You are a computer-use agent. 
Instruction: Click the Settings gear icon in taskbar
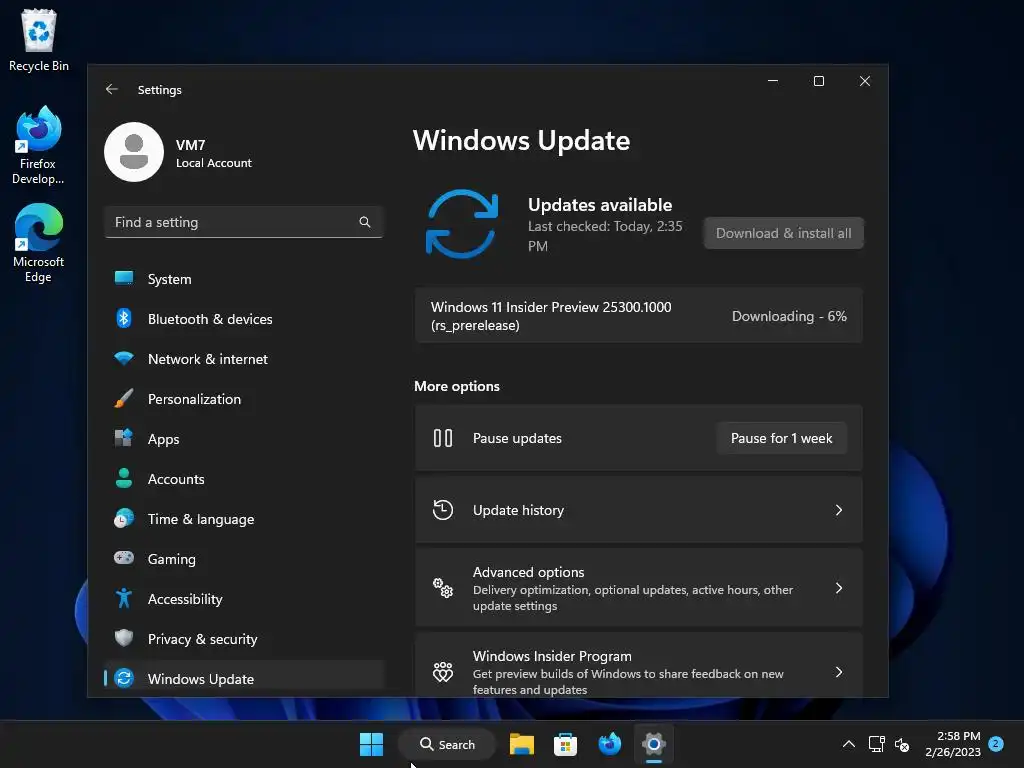pyautogui.click(x=653, y=744)
